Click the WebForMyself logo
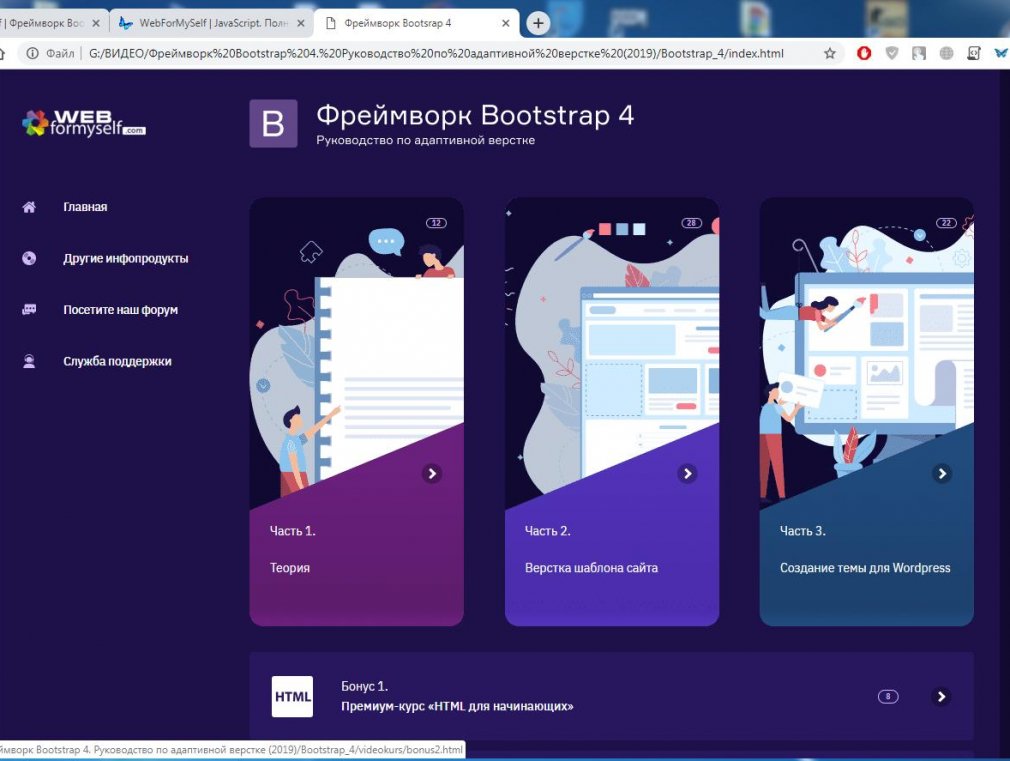The width and height of the screenshot is (1010, 761). [84, 122]
